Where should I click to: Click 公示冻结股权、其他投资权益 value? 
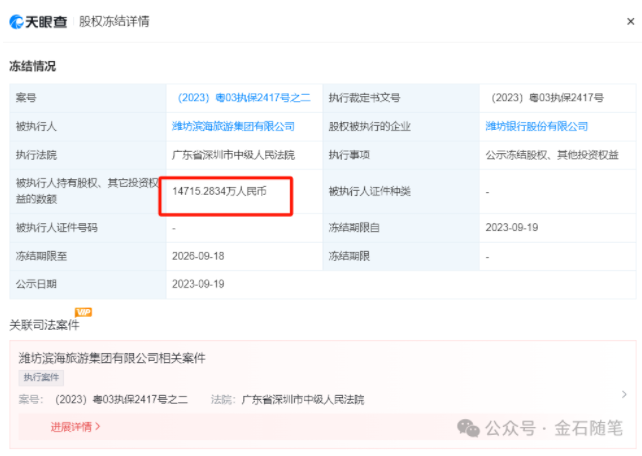[x=552, y=155]
